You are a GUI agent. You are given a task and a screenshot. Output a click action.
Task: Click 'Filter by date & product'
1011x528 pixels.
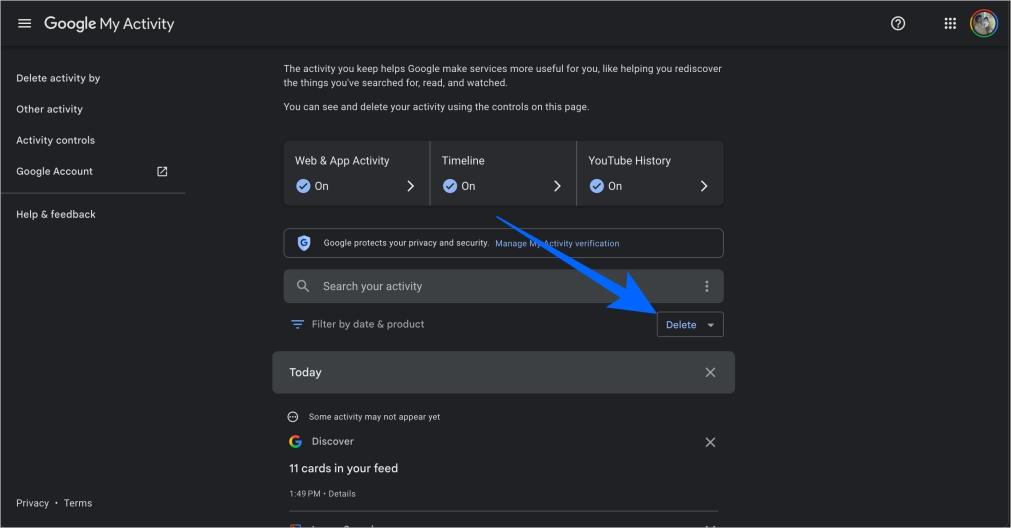click(x=368, y=324)
